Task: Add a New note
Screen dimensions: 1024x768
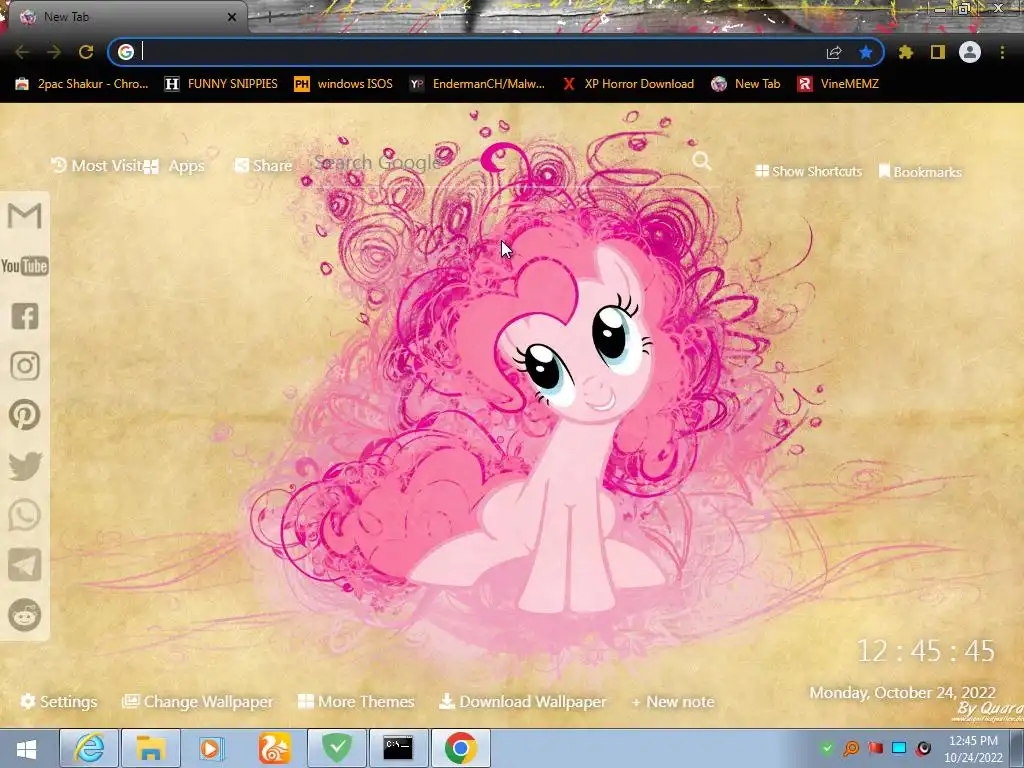Action: coord(673,702)
